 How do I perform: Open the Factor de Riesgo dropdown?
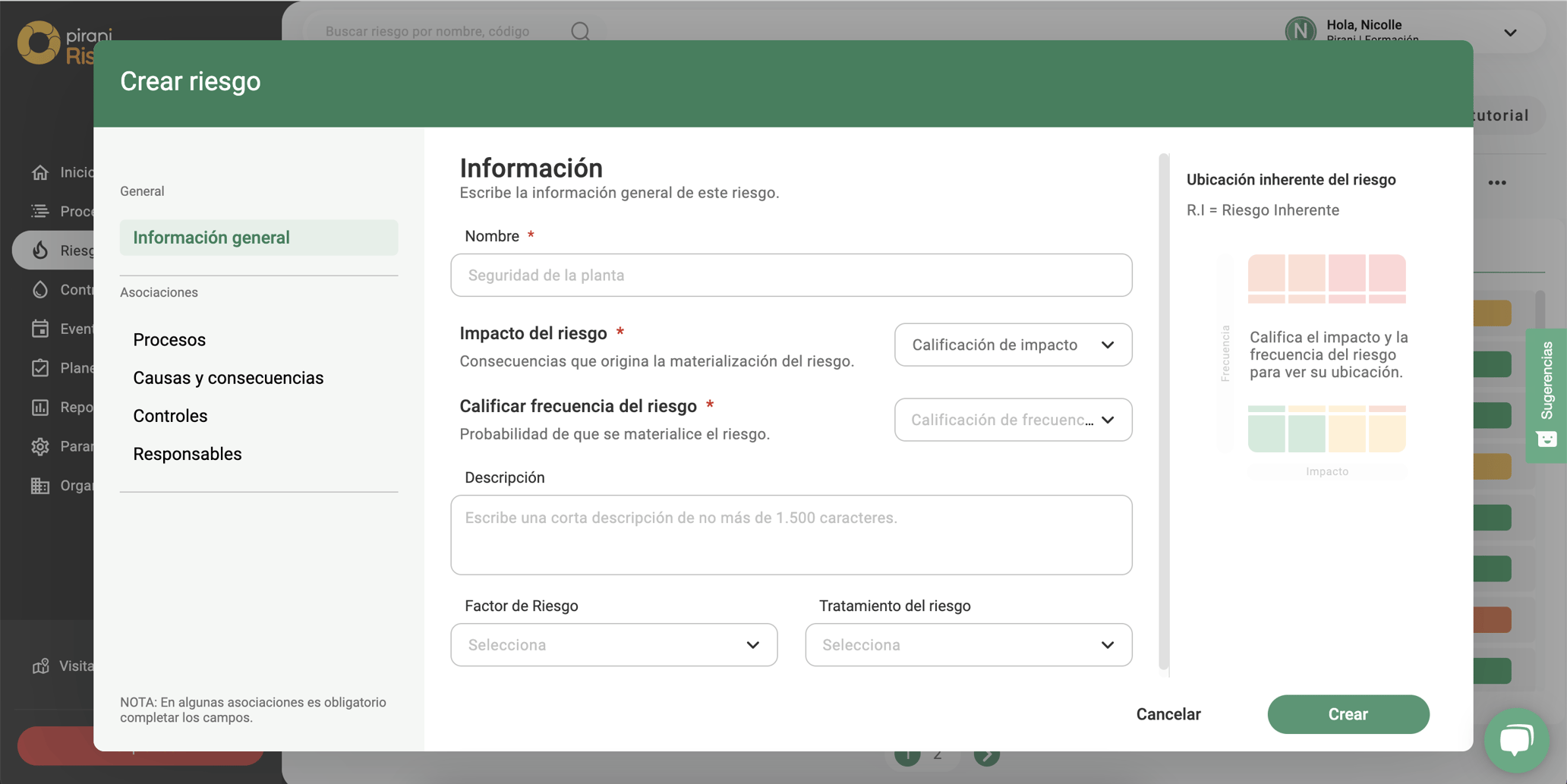click(613, 644)
